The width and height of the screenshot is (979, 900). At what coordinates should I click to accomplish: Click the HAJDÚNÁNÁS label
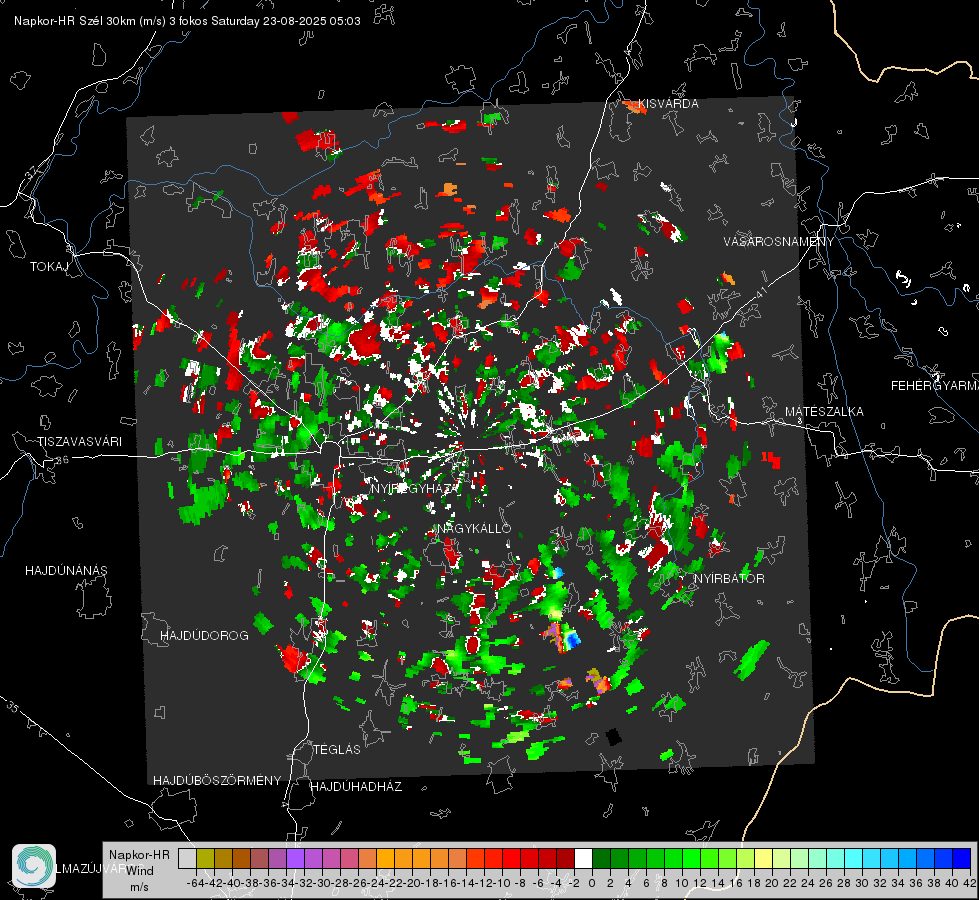pos(66,571)
